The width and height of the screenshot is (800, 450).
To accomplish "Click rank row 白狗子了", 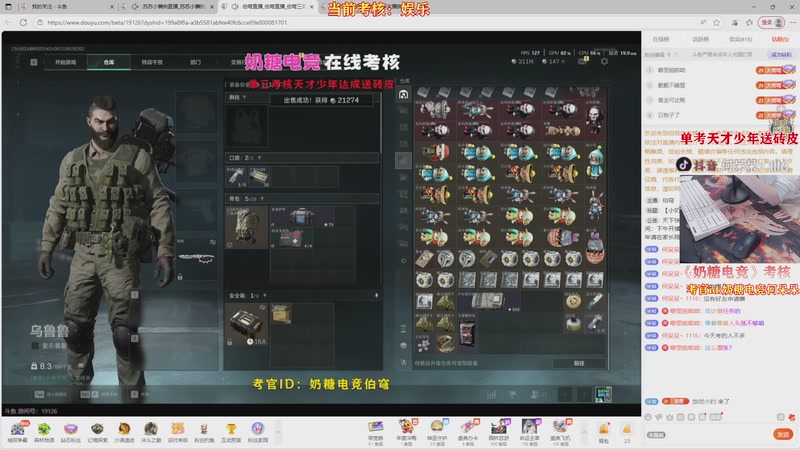I will (719, 115).
